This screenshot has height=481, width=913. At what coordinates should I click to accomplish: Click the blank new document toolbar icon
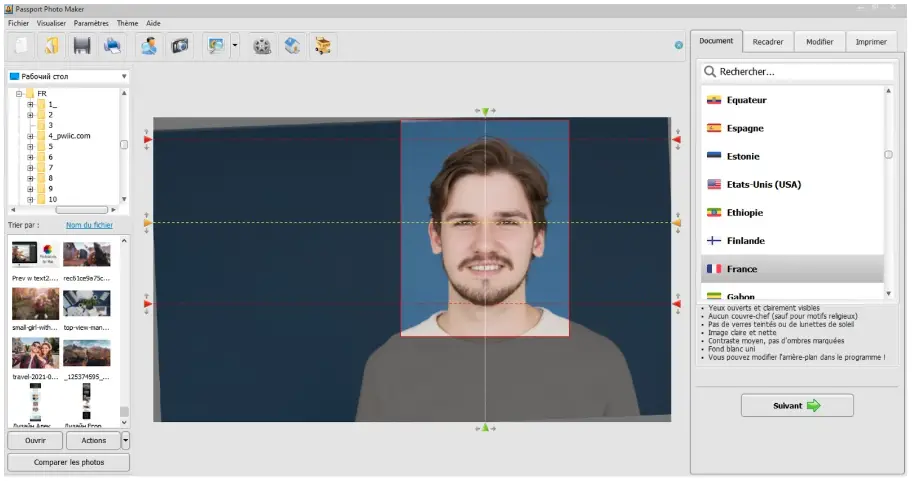(x=21, y=45)
